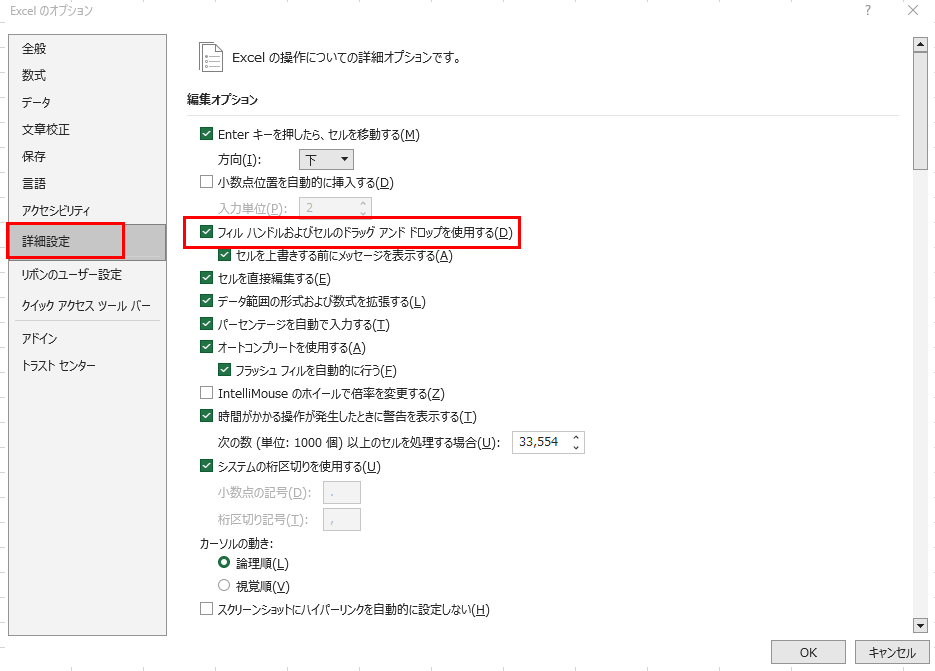935x671 pixels.
Task: Disable オートコンプリートを使用する checkbox
Action: click(x=207, y=347)
